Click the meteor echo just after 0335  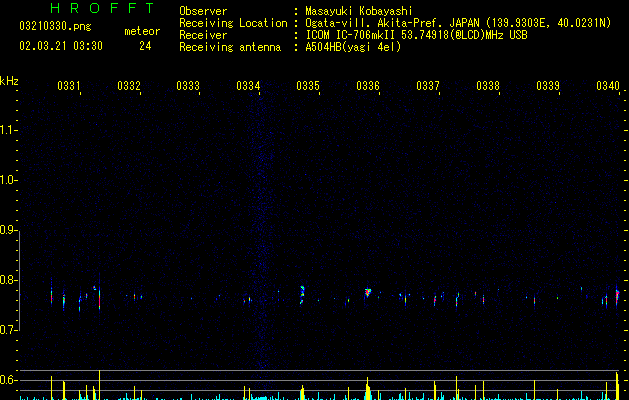(x=302, y=294)
